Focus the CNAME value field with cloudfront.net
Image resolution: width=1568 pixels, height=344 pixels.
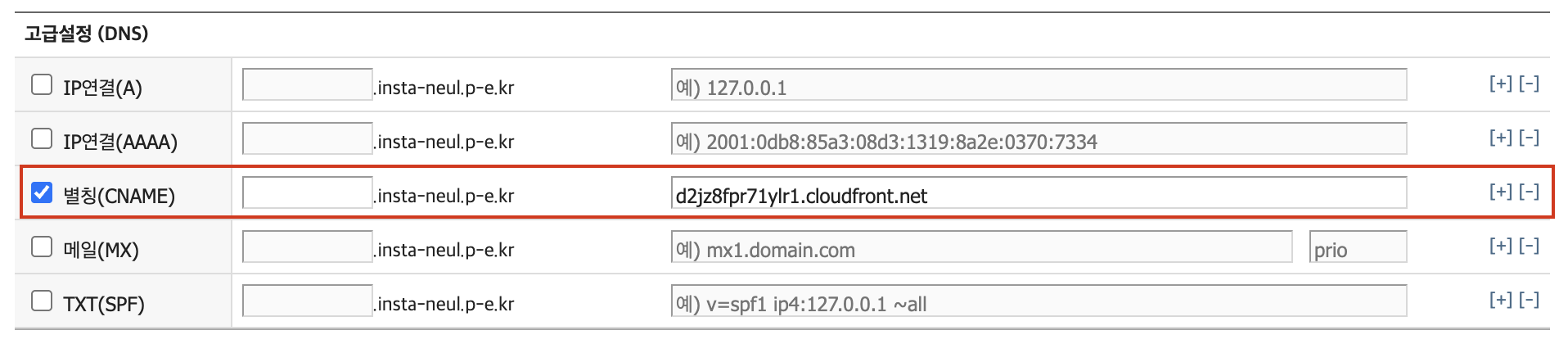point(1039,193)
